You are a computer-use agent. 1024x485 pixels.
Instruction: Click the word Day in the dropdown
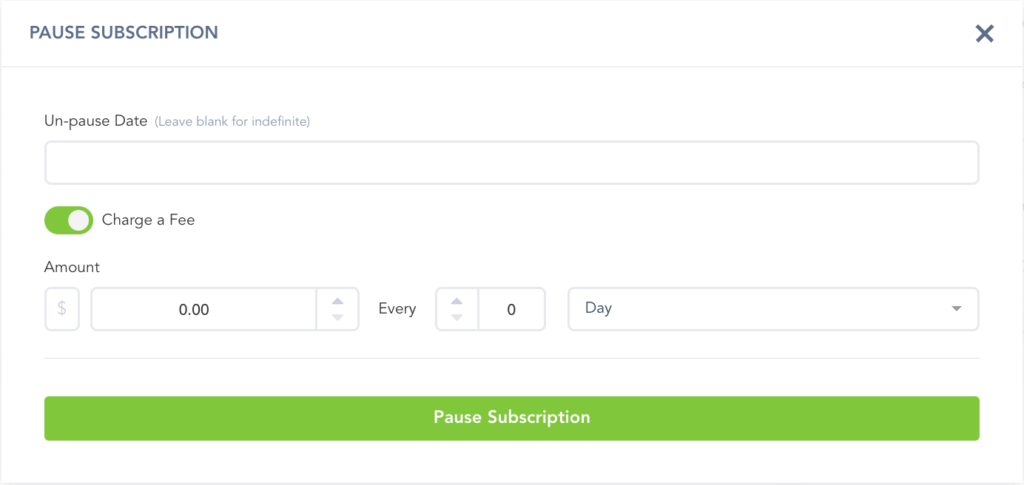click(x=598, y=308)
